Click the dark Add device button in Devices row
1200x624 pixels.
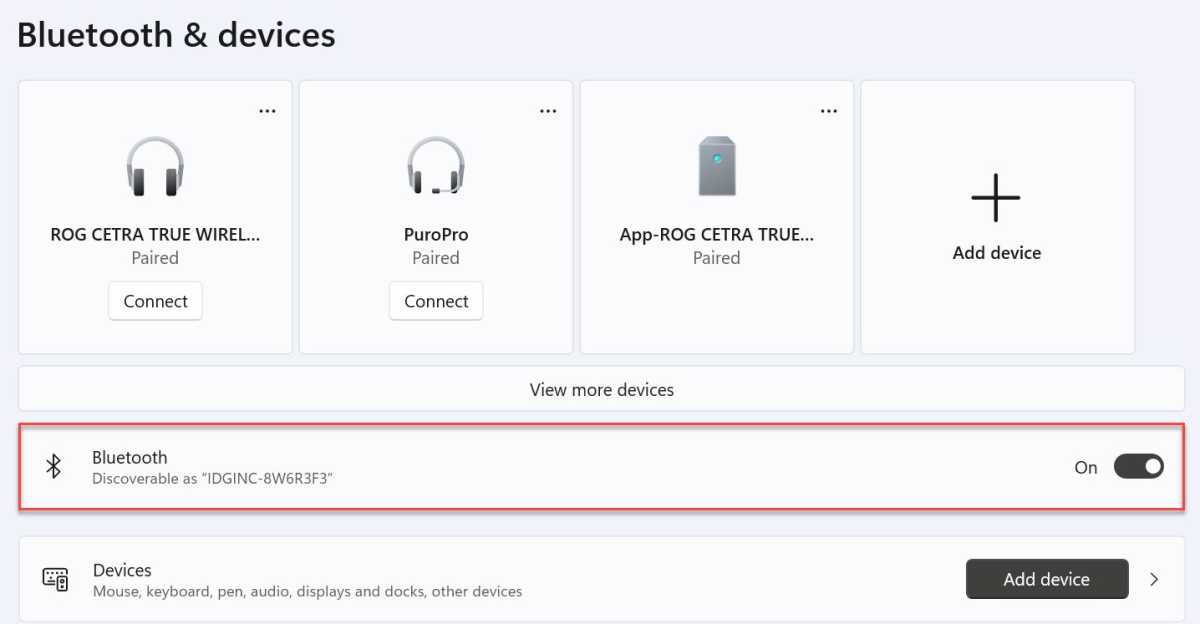1047,579
